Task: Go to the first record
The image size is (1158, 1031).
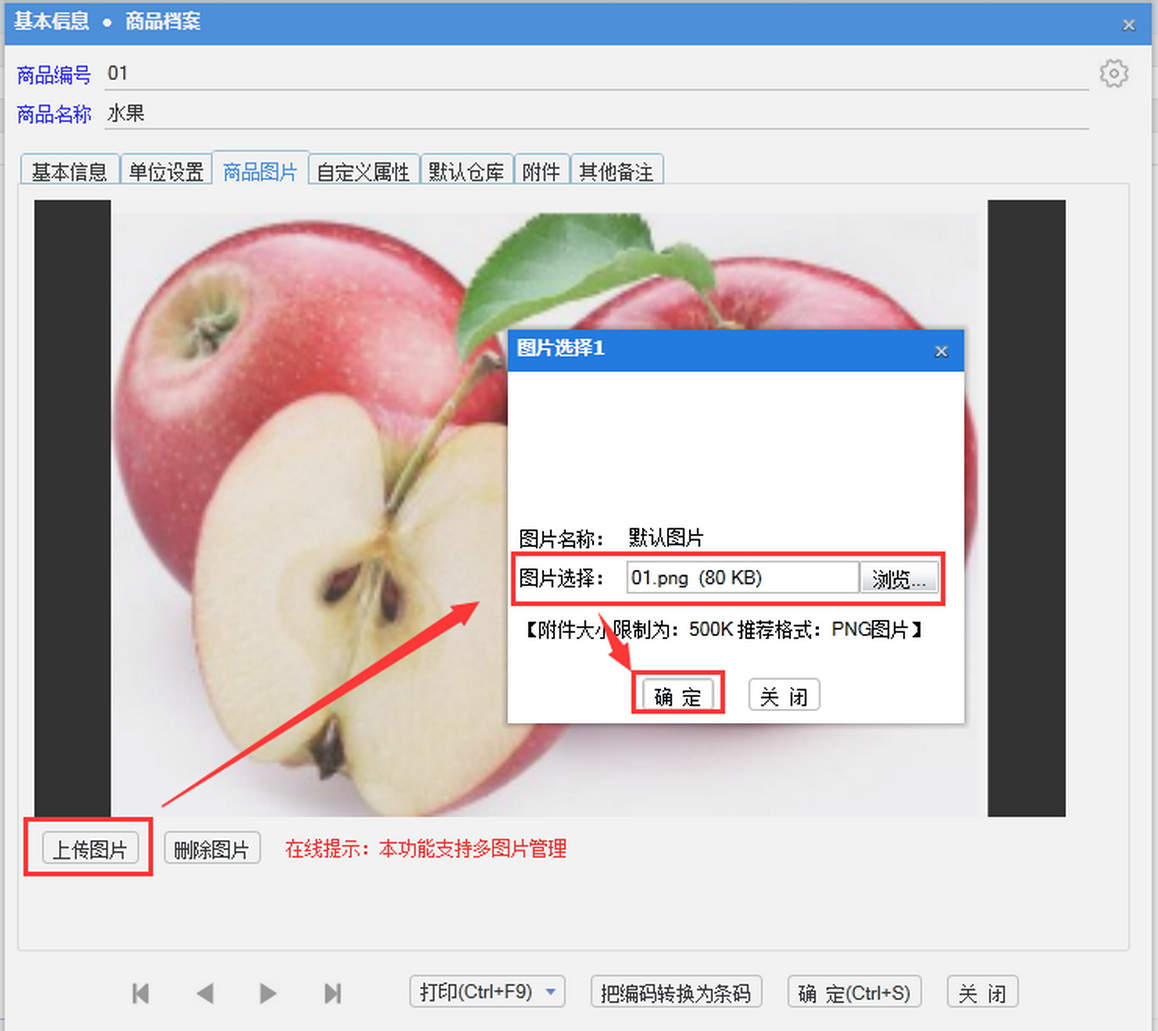Action: tap(141, 993)
